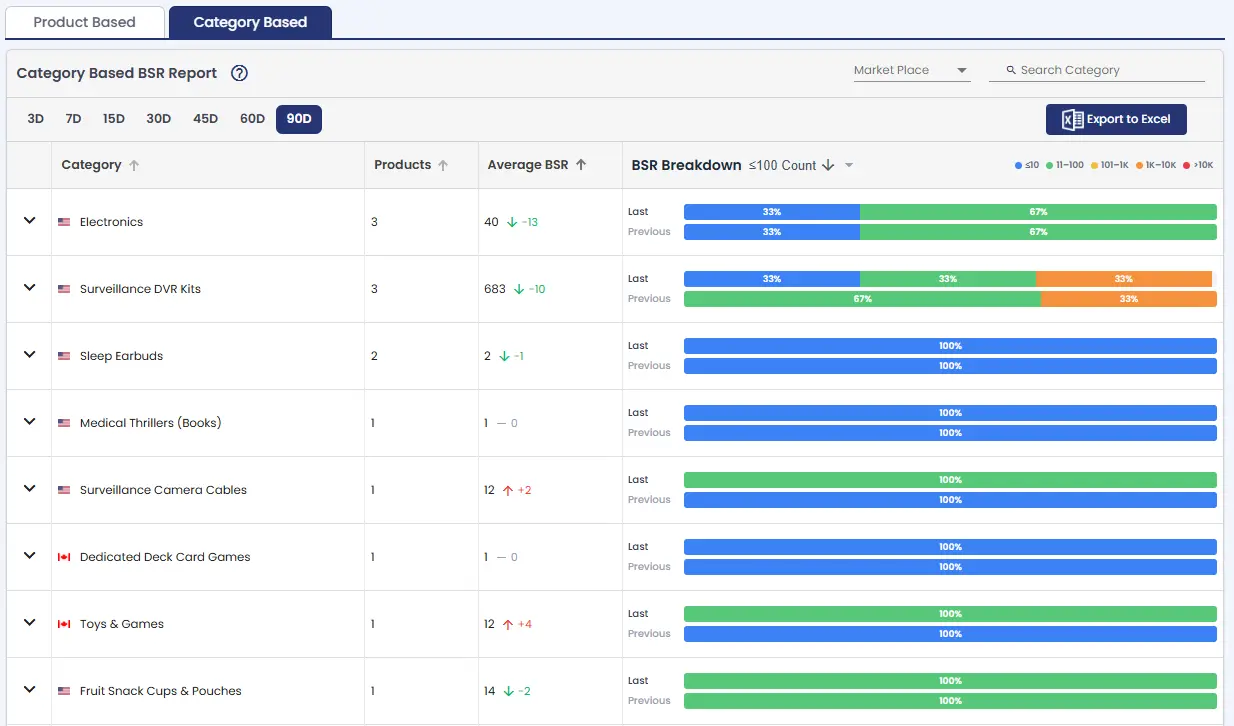Switch to the Product Based tab
This screenshot has width=1234, height=726.
tap(84, 22)
